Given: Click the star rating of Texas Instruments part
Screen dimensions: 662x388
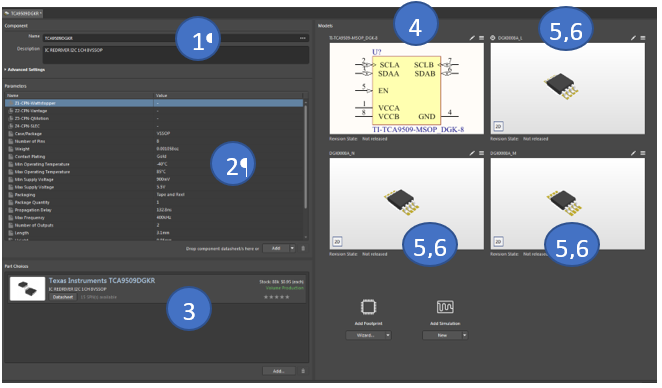Looking at the screenshot, I should 277,297.
